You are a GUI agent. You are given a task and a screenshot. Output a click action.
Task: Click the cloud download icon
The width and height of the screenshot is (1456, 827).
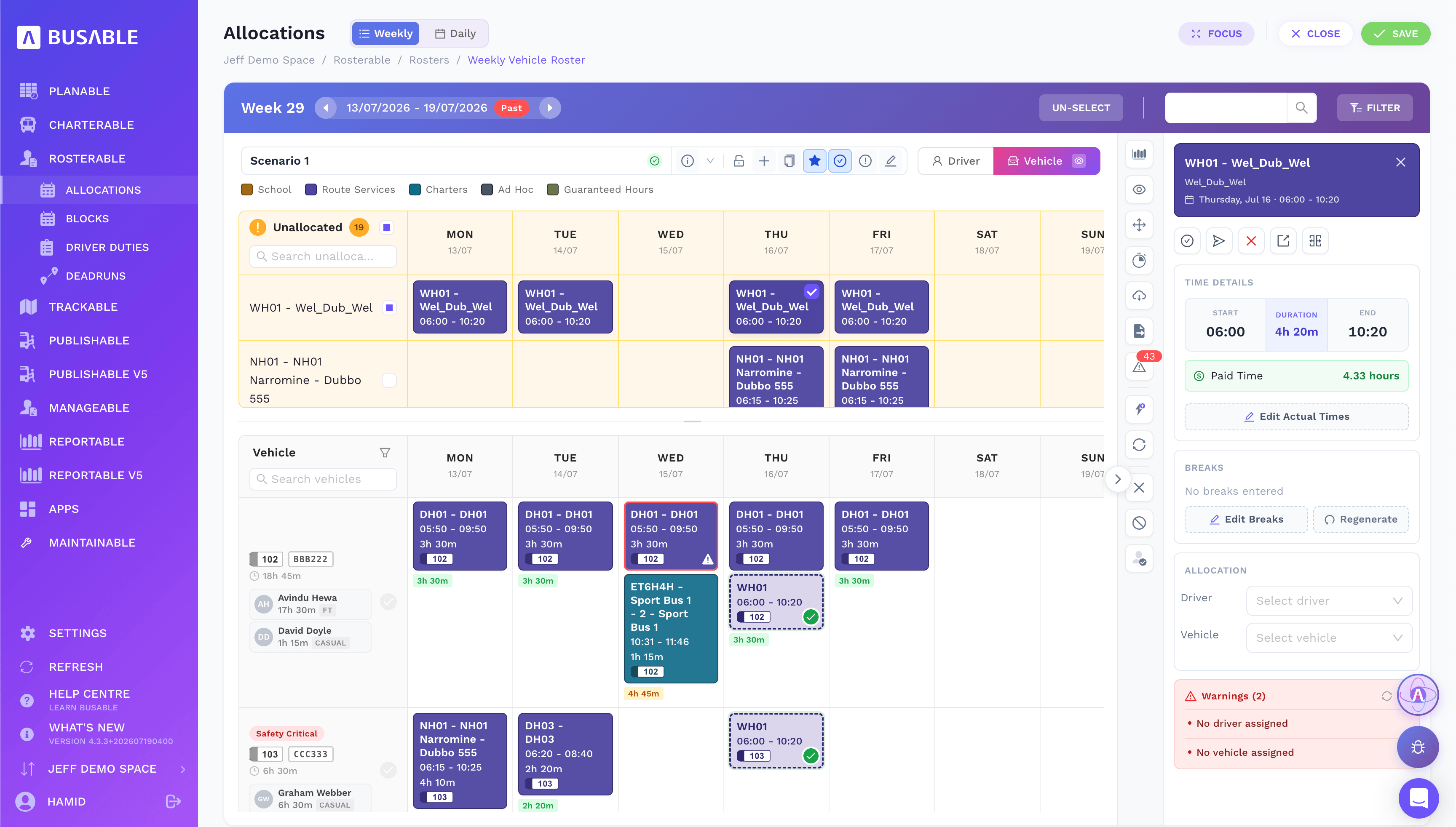[x=1139, y=296]
